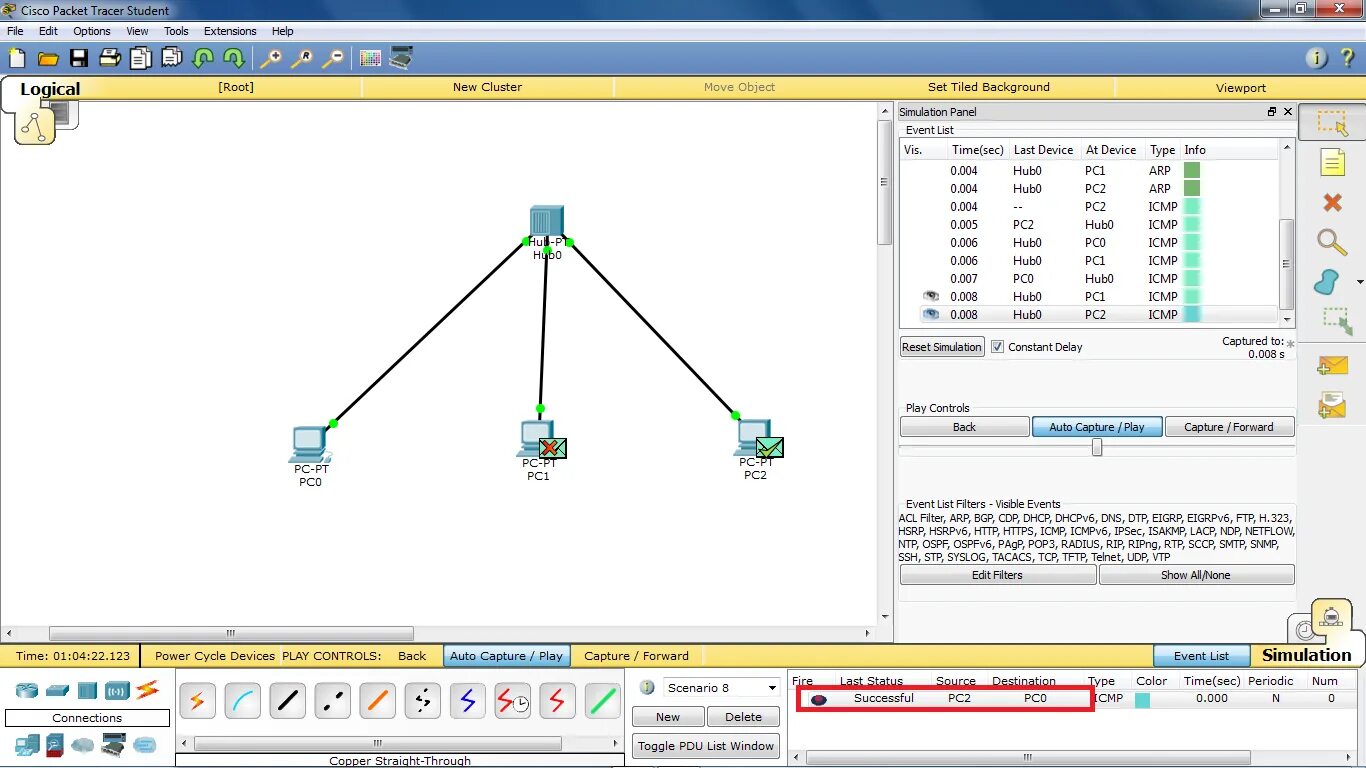
Task: Click the Show All/None button
Action: [1196, 575]
